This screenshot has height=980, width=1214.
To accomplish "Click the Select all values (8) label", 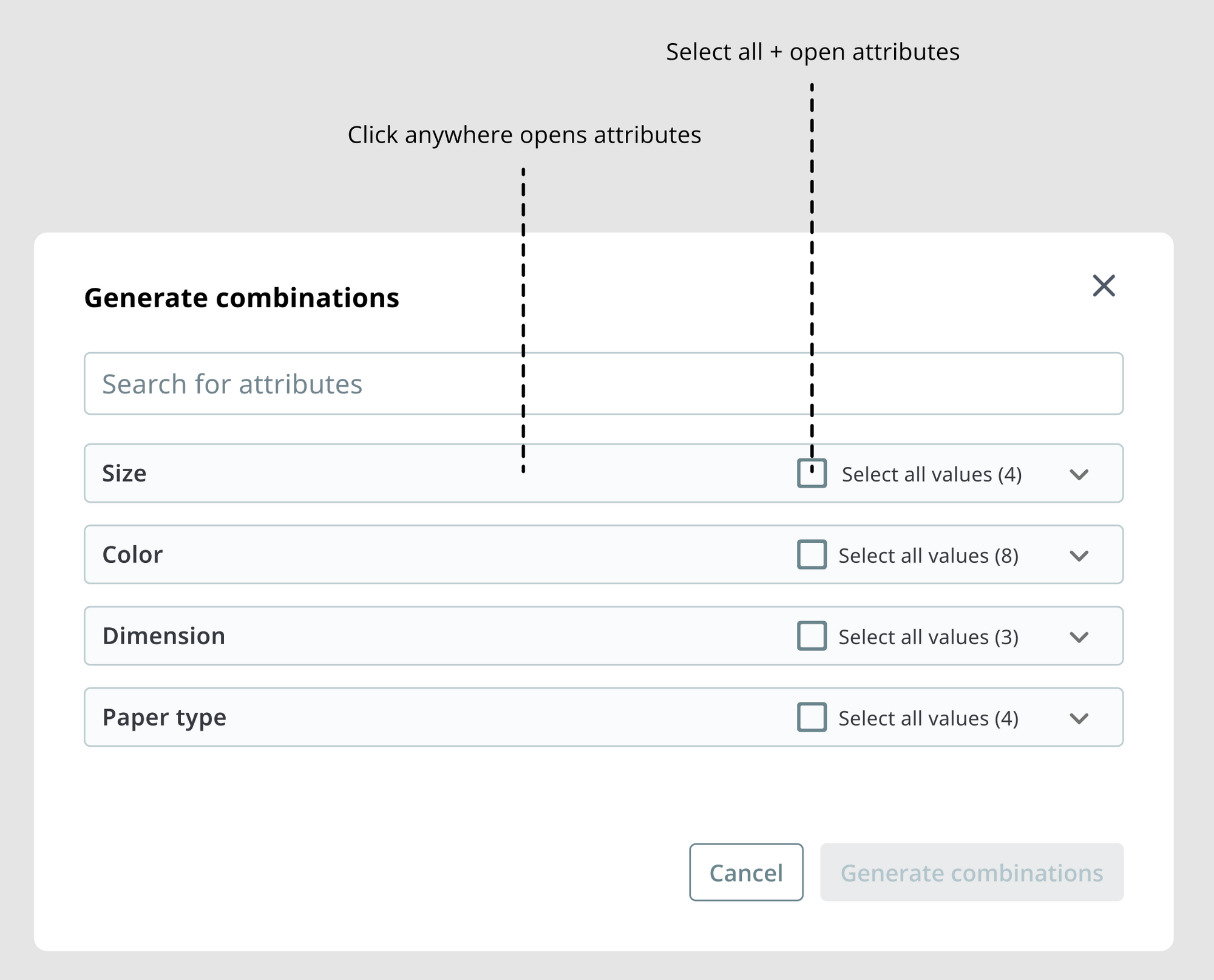I will (927, 554).
